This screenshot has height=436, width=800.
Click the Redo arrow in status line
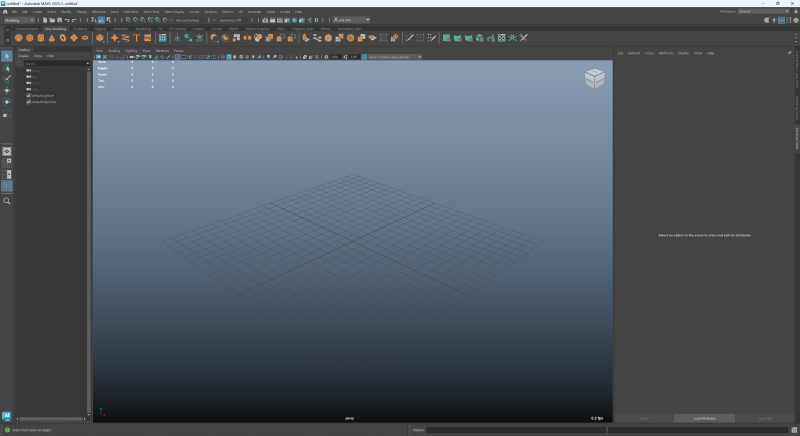coord(74,20)
